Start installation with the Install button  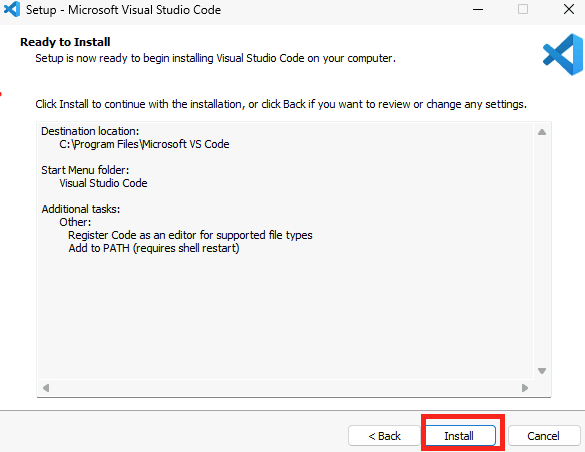[460, 436]
